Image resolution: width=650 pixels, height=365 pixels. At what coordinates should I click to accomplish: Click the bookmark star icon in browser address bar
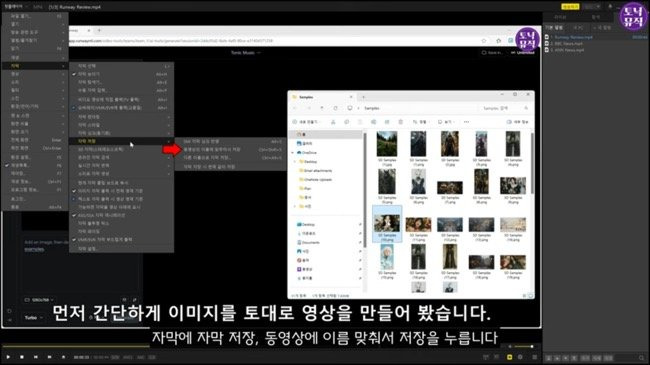coord(484,41)
